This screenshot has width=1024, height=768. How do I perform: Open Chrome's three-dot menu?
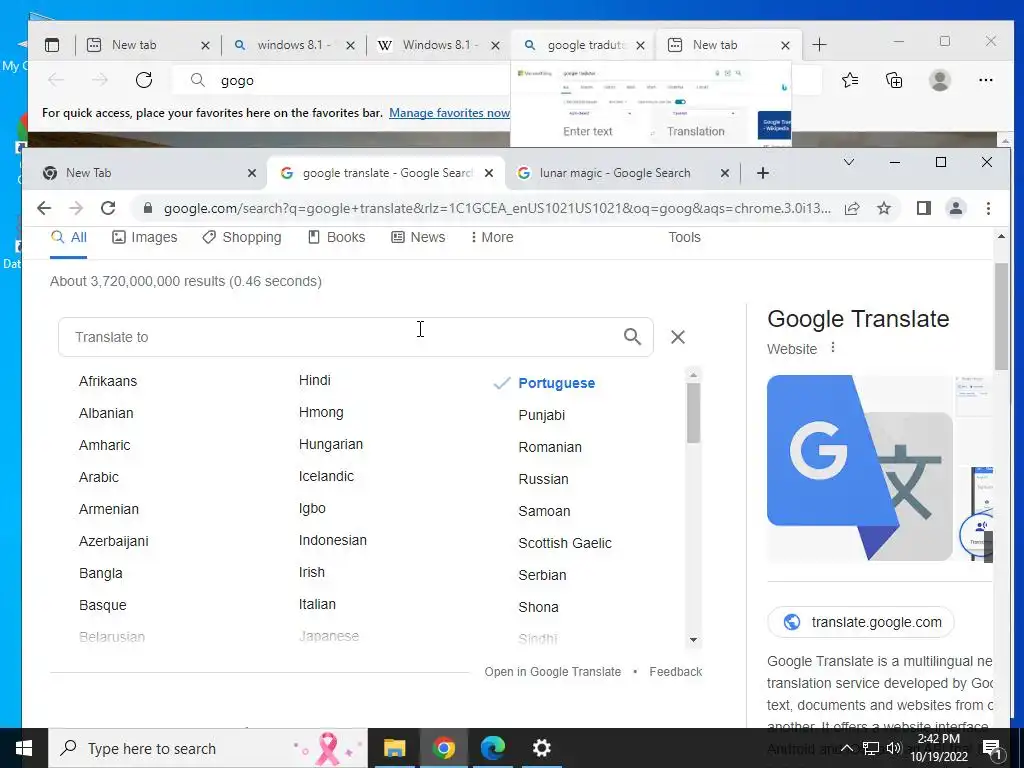[988, 208]
